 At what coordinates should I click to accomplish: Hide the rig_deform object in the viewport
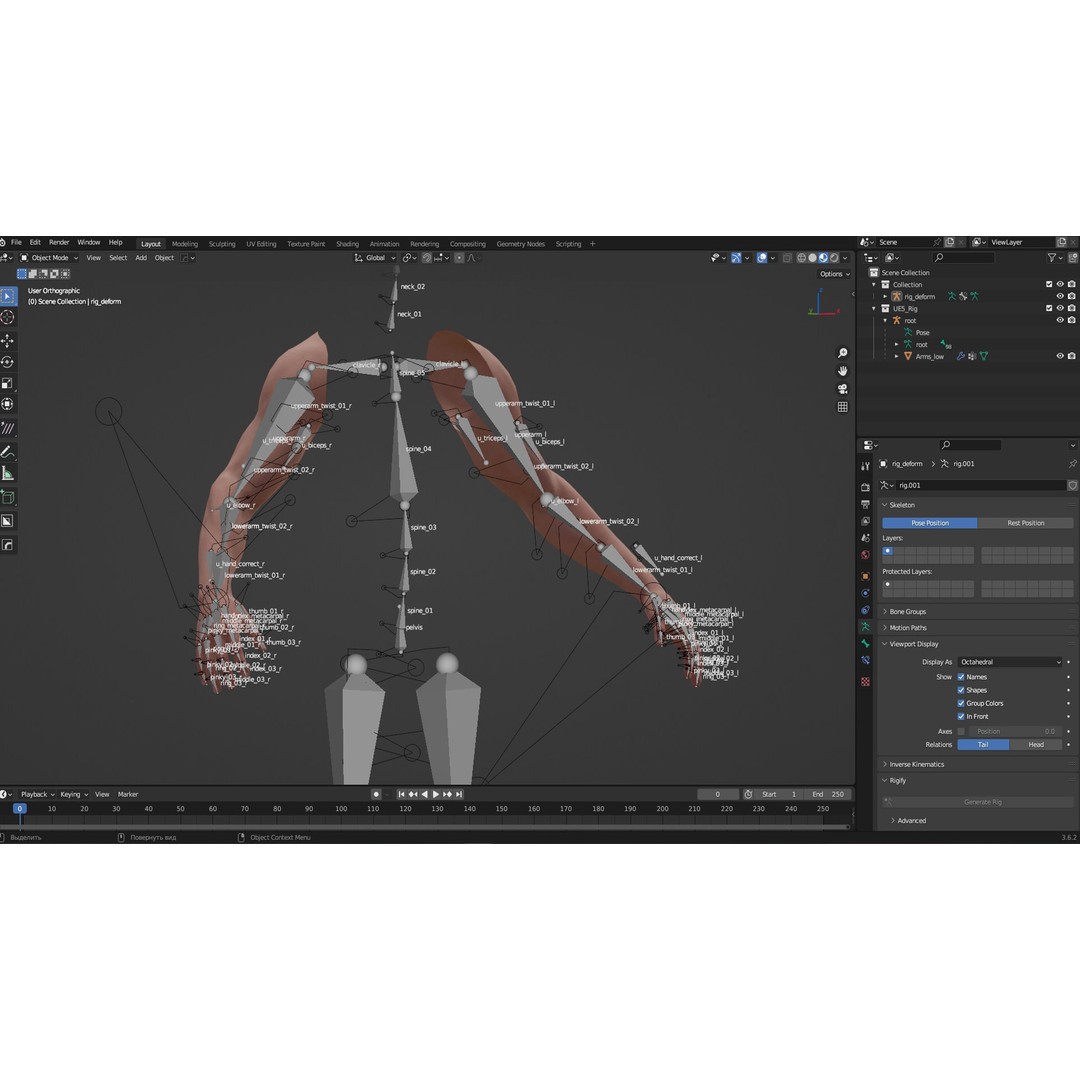click(1060, 296)
